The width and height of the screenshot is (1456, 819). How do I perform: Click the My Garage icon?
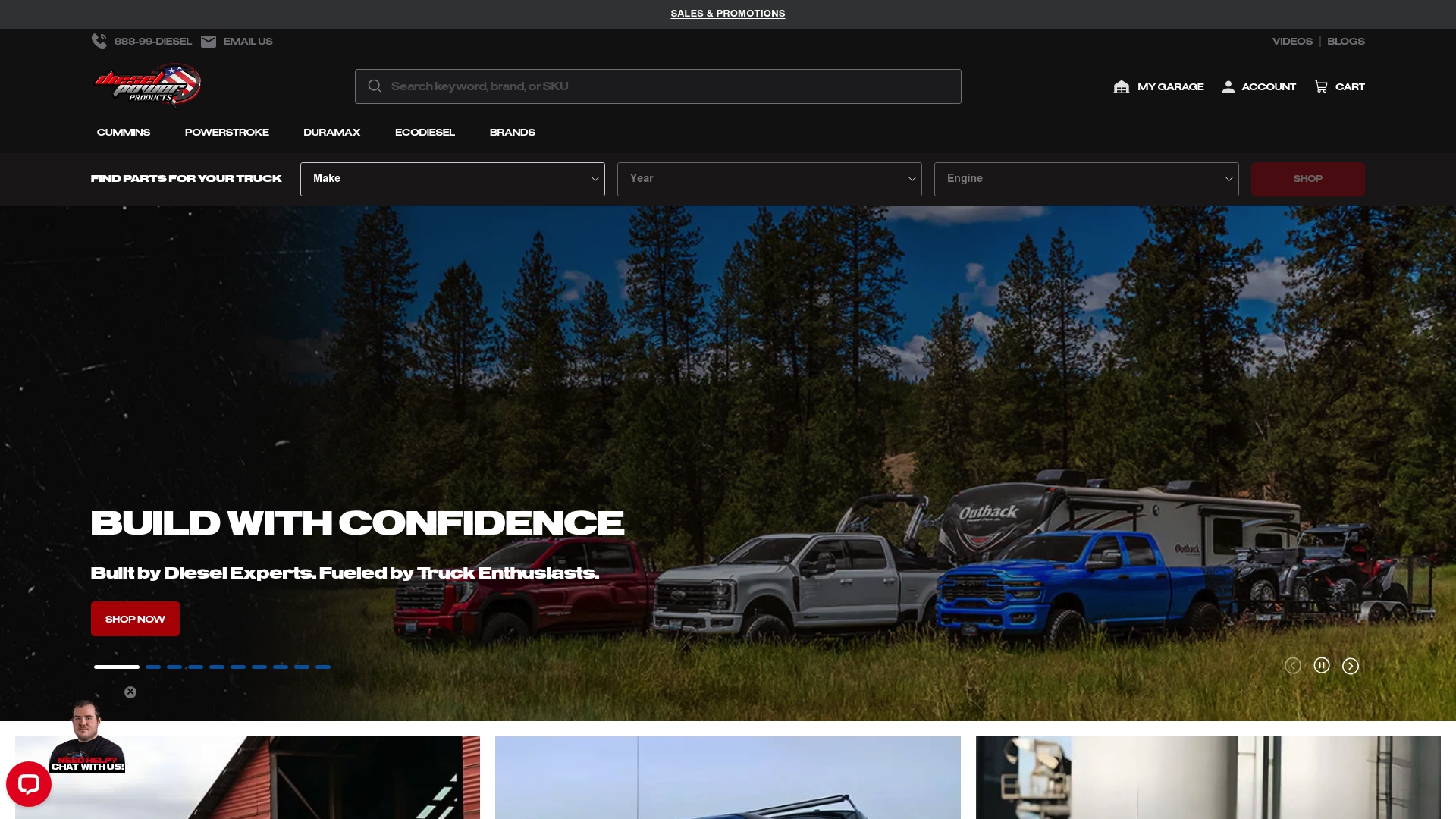(x=1122, y=86)
